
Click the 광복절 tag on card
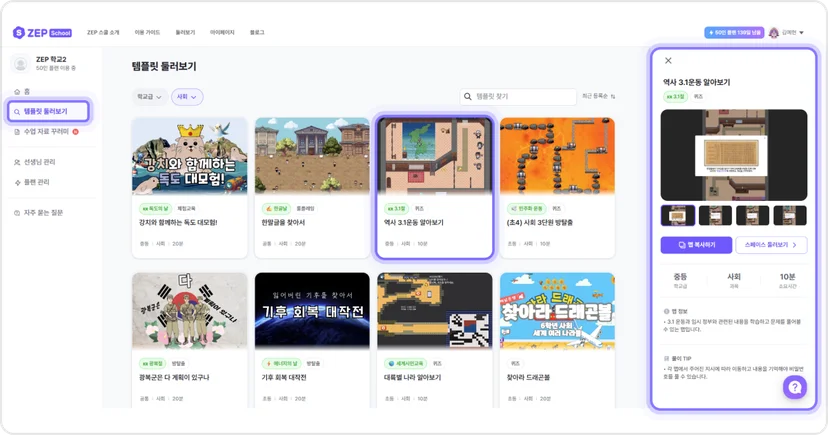pos(153,364)
